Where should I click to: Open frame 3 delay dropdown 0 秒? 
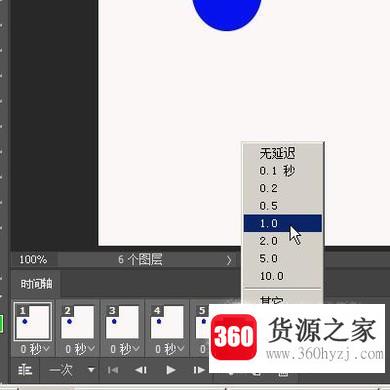125,349
